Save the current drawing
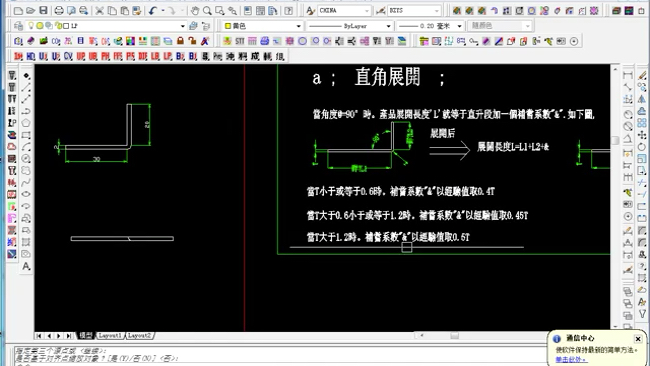The width and height of the screenshot is (650, 366). [x=43, y=10]
